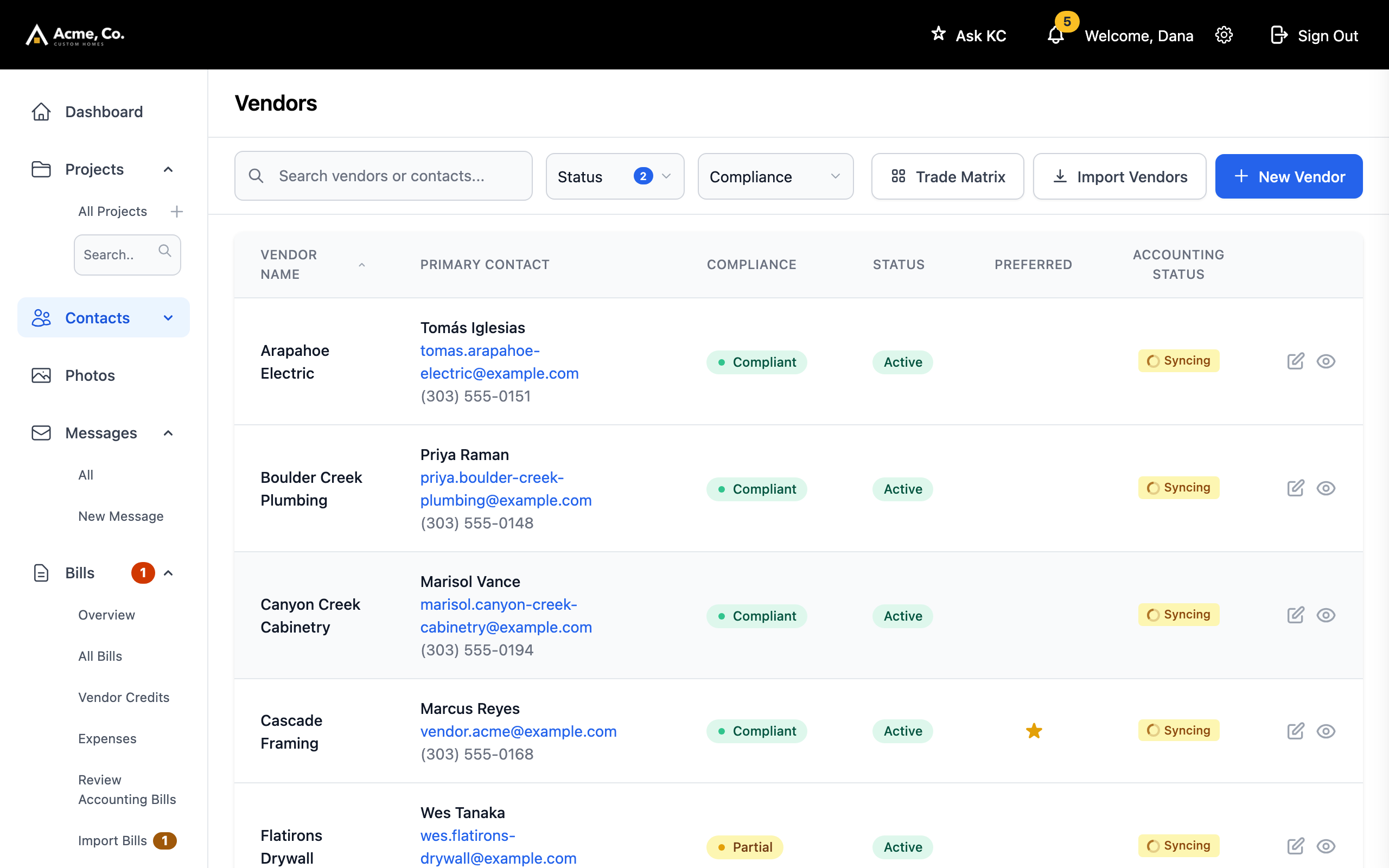The image size is (1389, 868).
Task: Click the New Vendor button
Action: (x=1289, y=176)
